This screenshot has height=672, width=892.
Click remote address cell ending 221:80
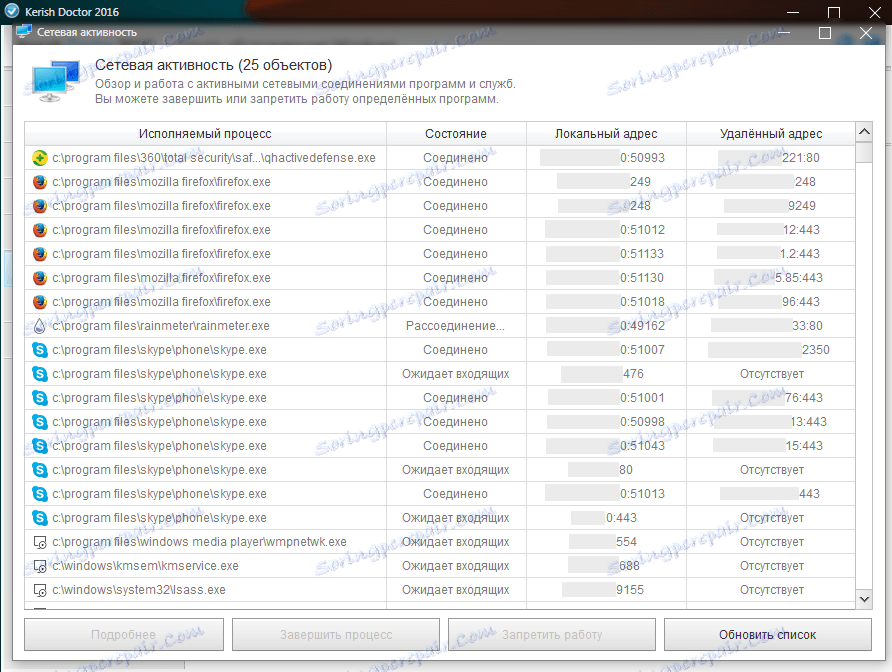pos(771,158)
